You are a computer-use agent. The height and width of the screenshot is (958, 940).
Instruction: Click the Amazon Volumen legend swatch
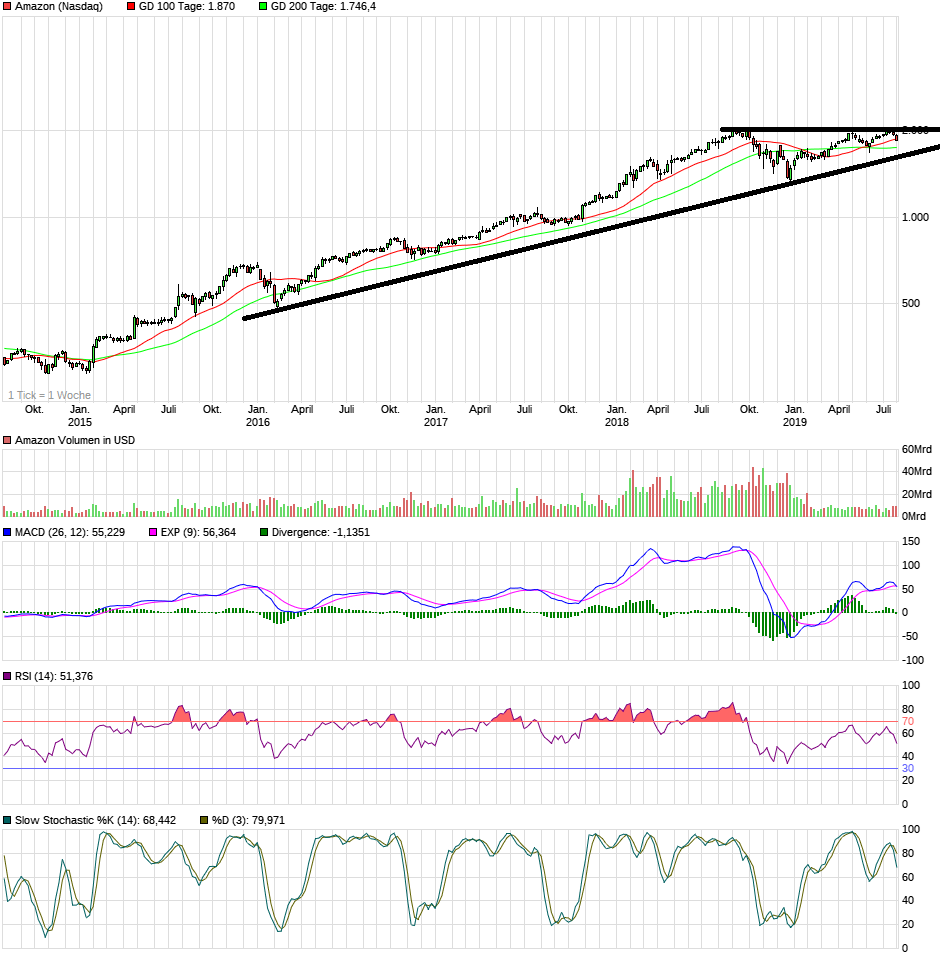(7, 440)
